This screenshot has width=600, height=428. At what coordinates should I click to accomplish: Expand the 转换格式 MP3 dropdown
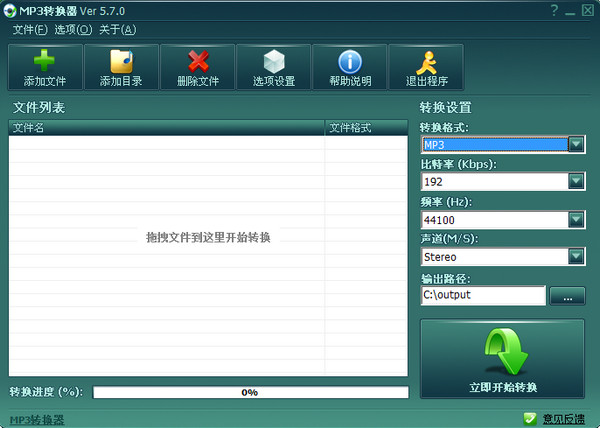(x=575, y=144)
